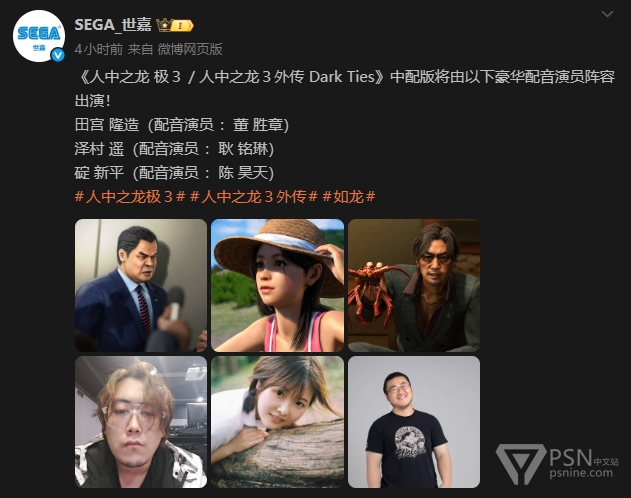631x498 pixels.
Task: Click the gold crown membership badge
Action: (175, 25)
